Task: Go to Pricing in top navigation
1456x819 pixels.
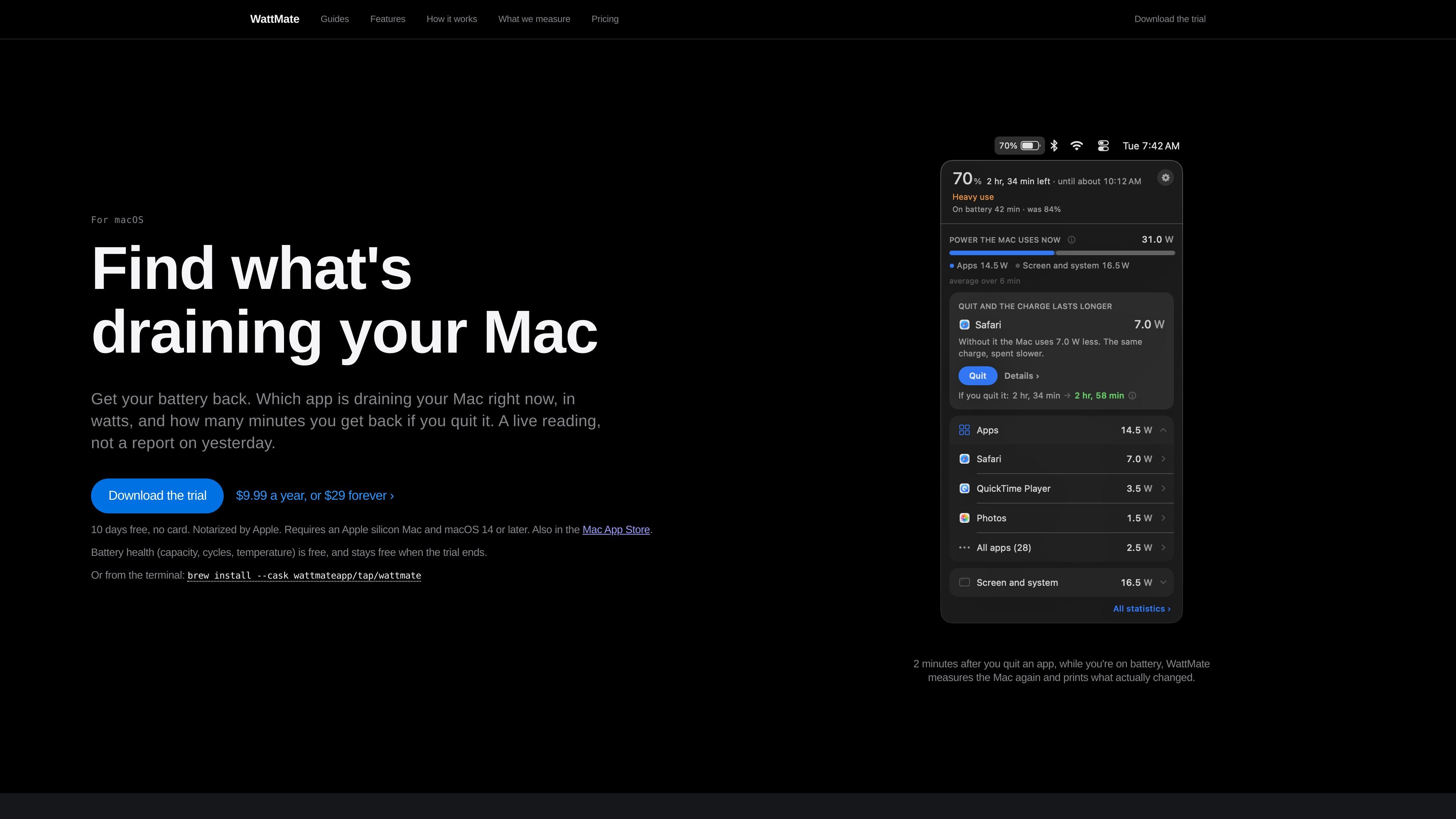Action: (605, 19)
